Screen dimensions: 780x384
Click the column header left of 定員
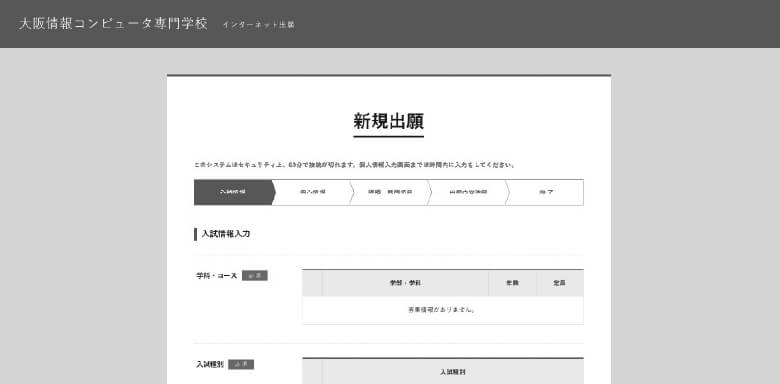(512, 283)
